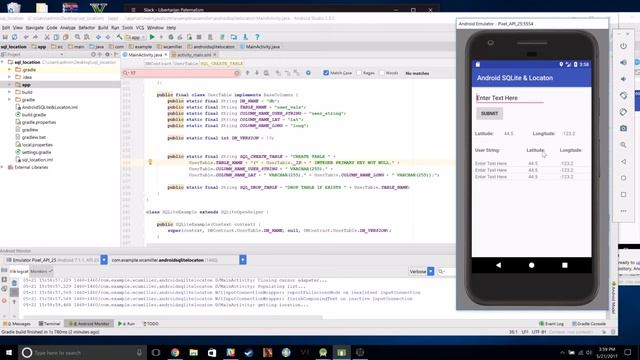
Task: Toggle Regex checkbox in find bar
Action: 359,73
